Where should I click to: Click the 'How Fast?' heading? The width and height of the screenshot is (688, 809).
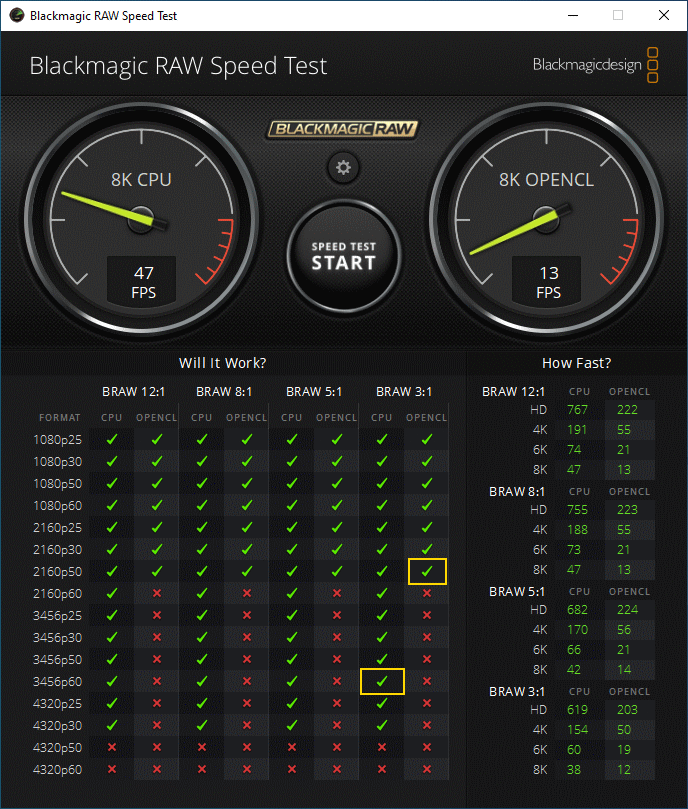point(576,363)
